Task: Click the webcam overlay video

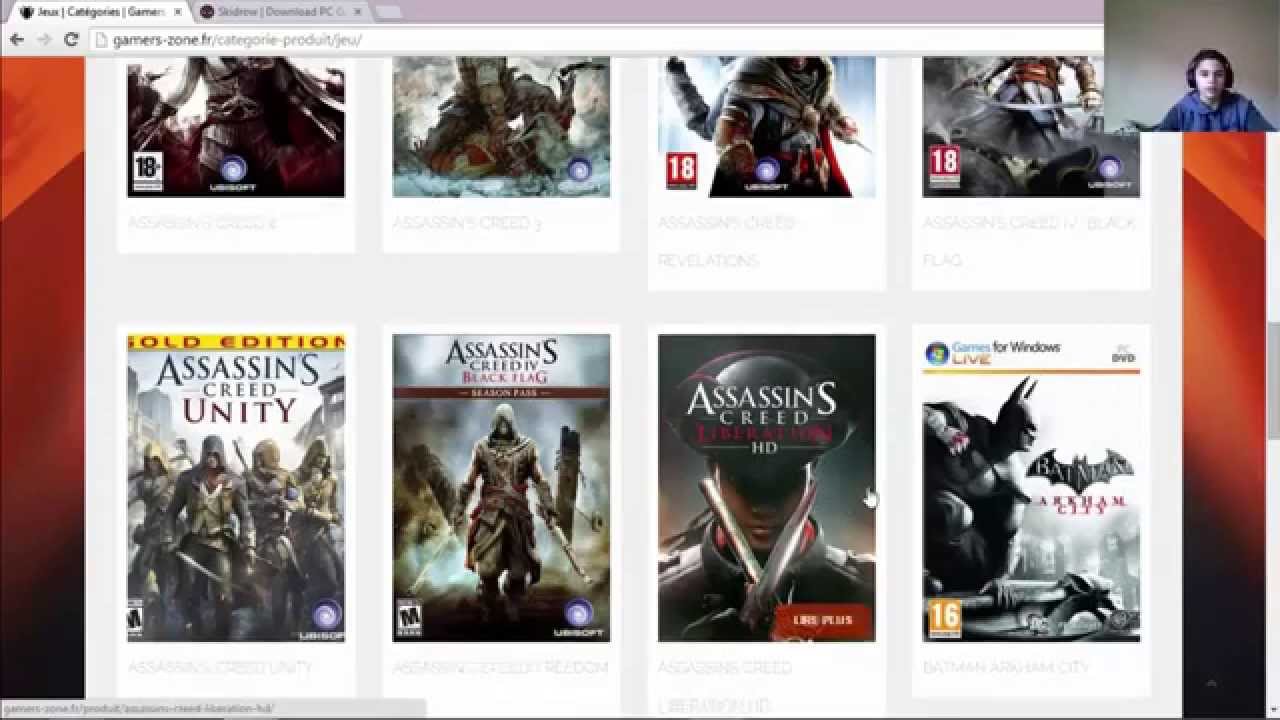Action: [1192, 66]
